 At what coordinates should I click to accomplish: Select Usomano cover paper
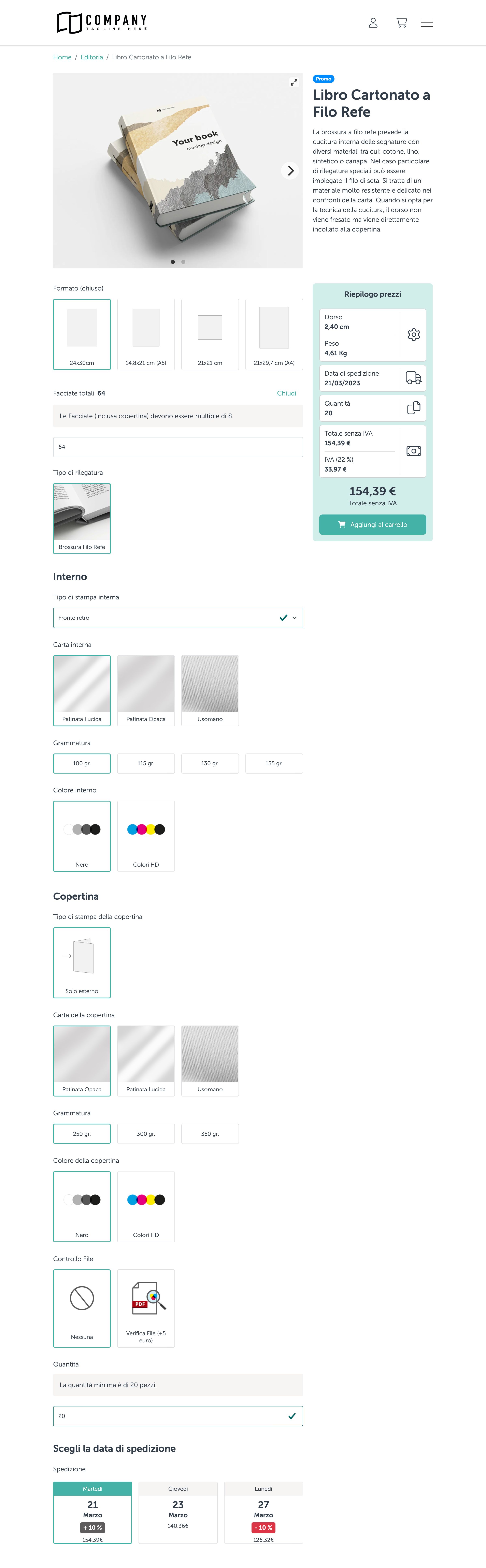tap(210, 1061)
